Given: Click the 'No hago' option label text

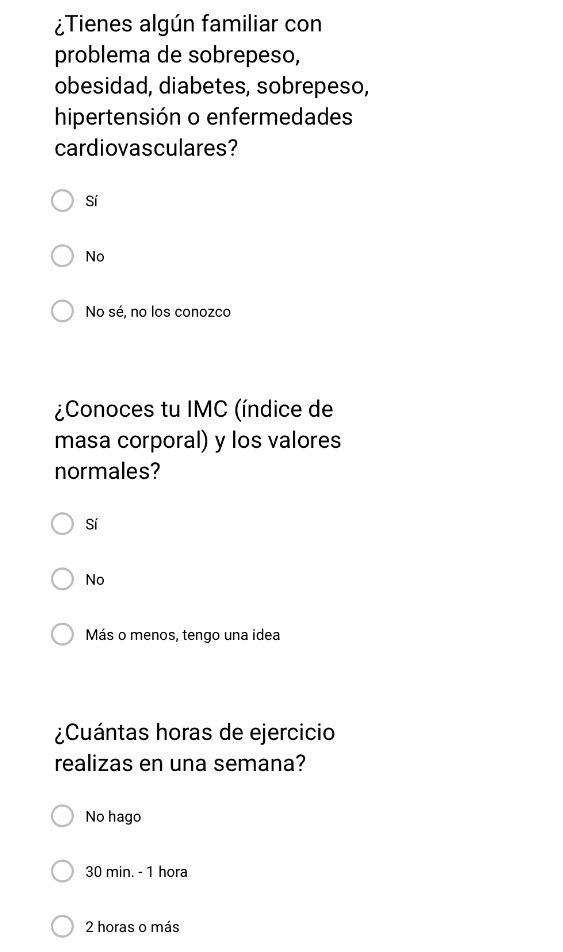Looking at the screenshot, I should coord(113,817).
